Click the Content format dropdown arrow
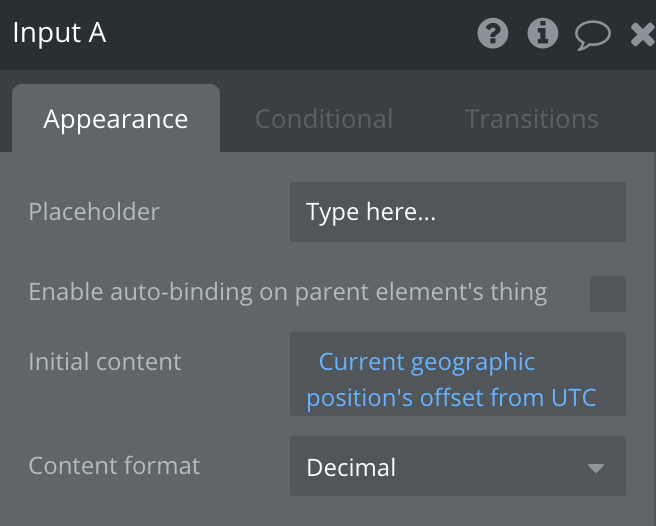This screenshot has height=526, width=656. pos(596,468)
